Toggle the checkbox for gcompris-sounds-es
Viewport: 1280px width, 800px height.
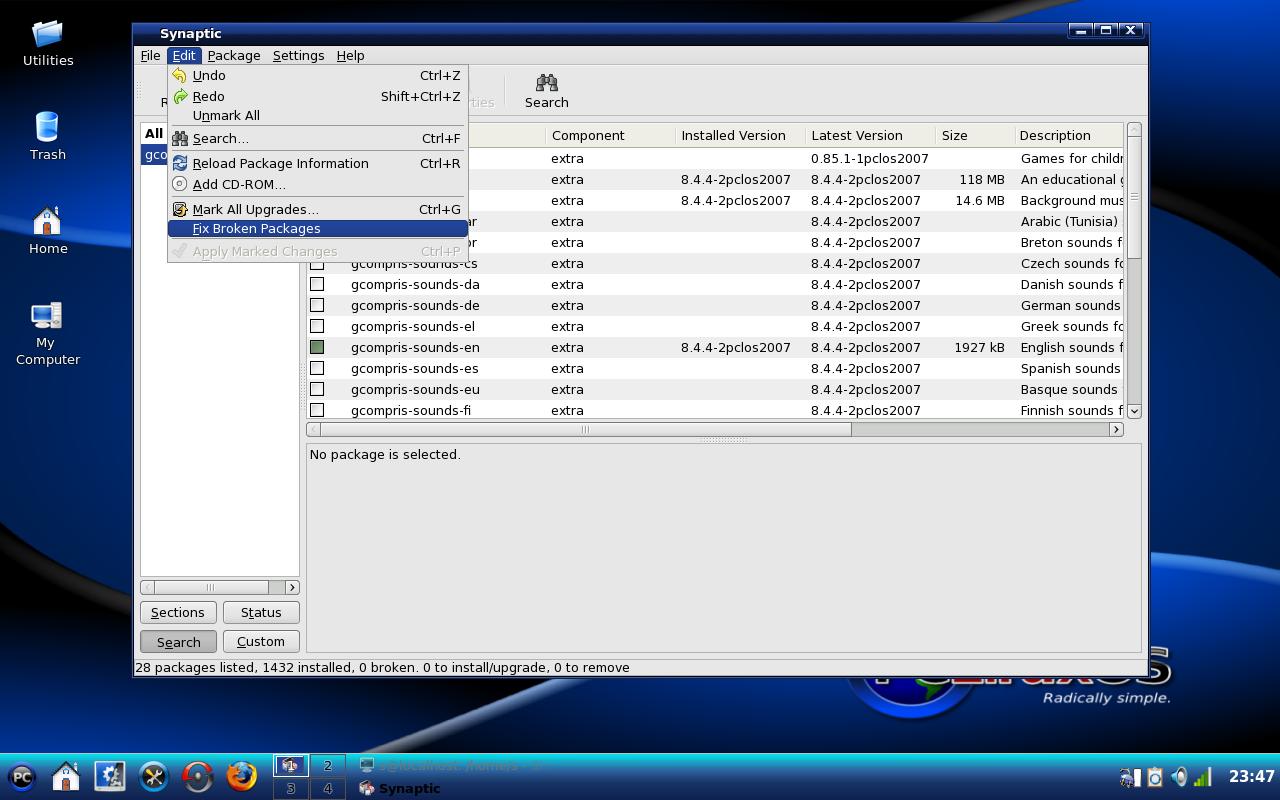coord(317,368)
